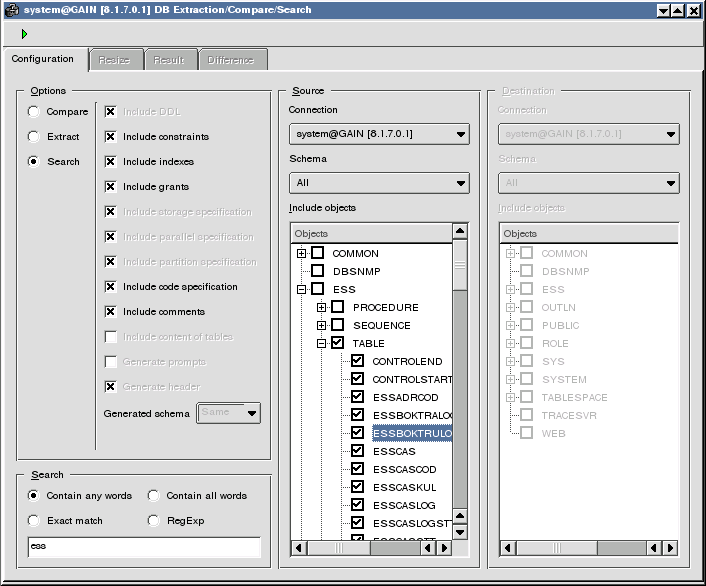The image size is (706, 586).
Task: Select the Compare radio button
Action: tap(34, 112)
